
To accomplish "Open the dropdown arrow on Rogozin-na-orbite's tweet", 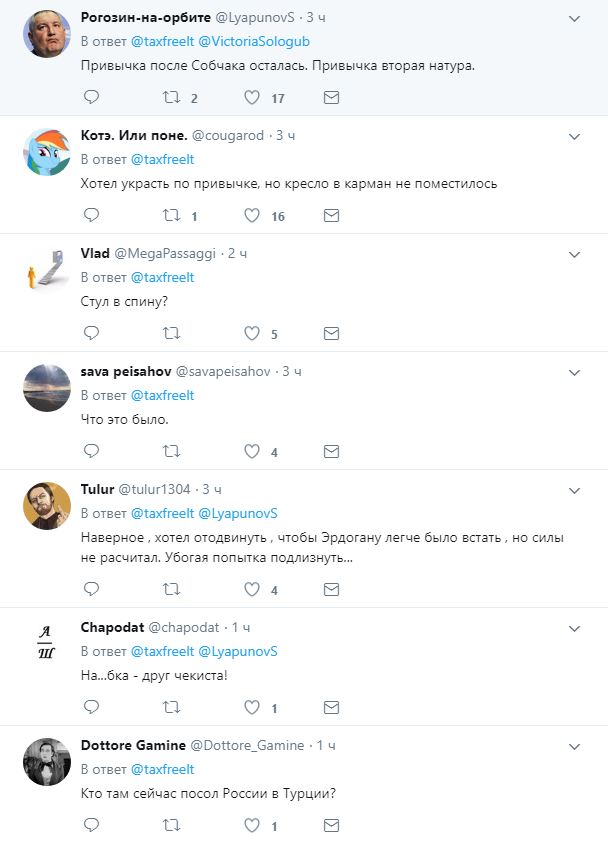I will (x=574, y=18).
